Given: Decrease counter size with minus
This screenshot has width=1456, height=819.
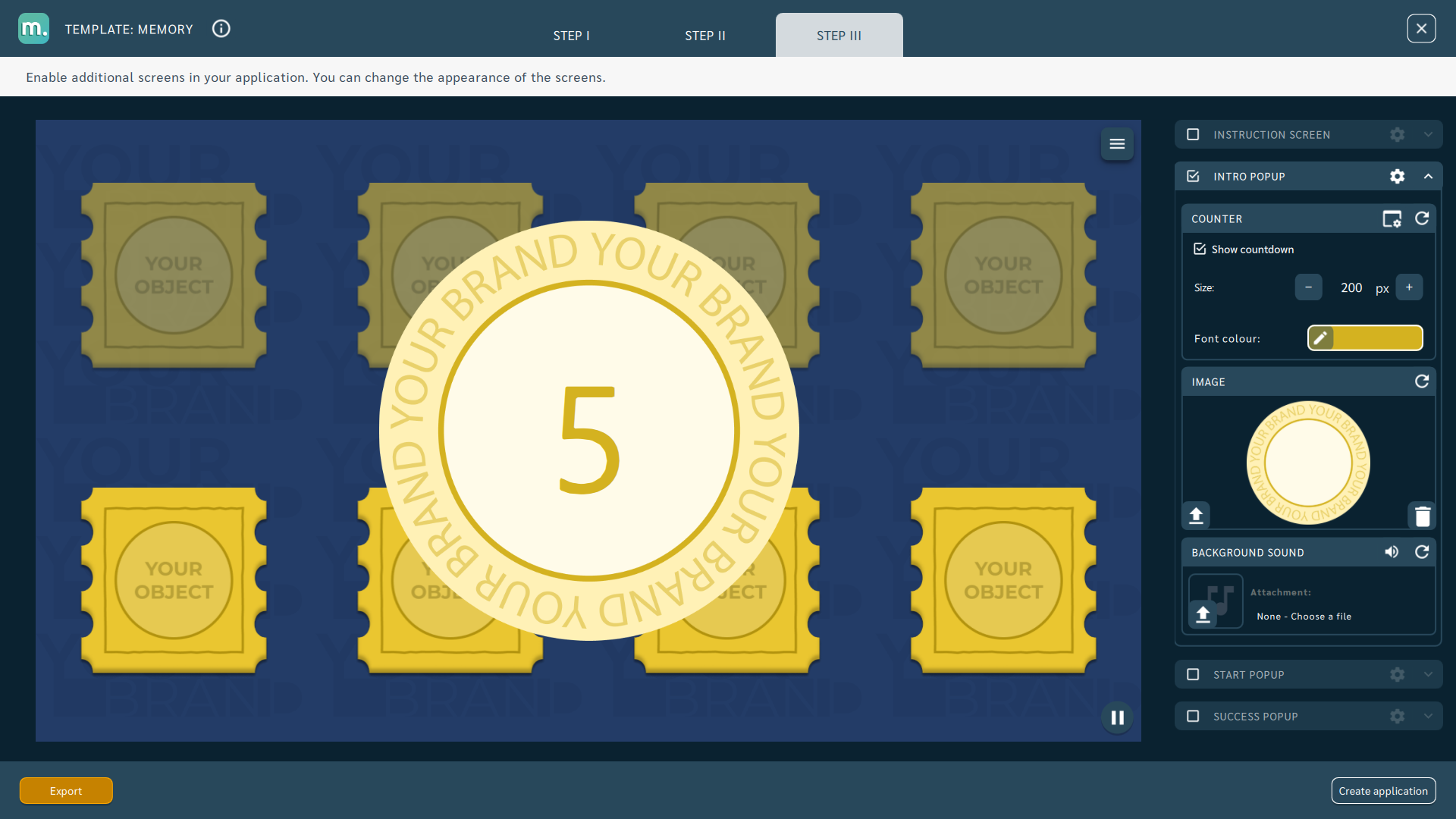Looking at the screenshot, I should (1308, 287).
